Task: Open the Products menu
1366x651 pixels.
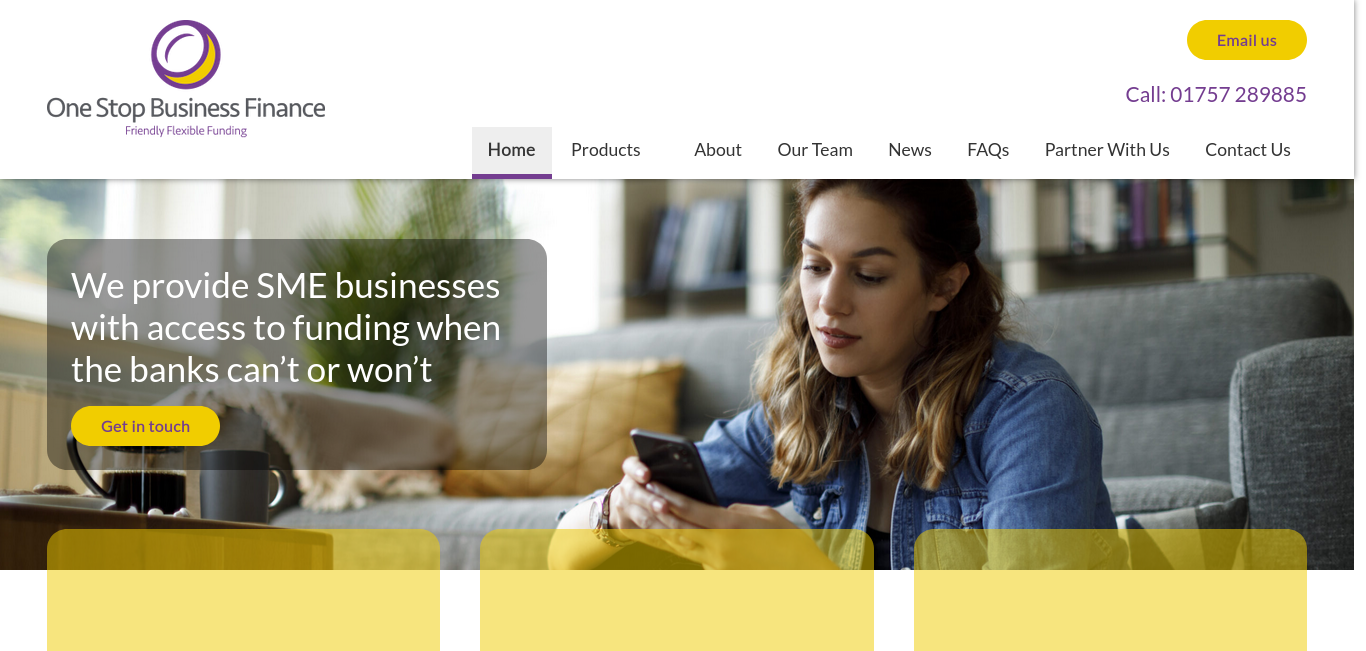Action: (605, 150)
